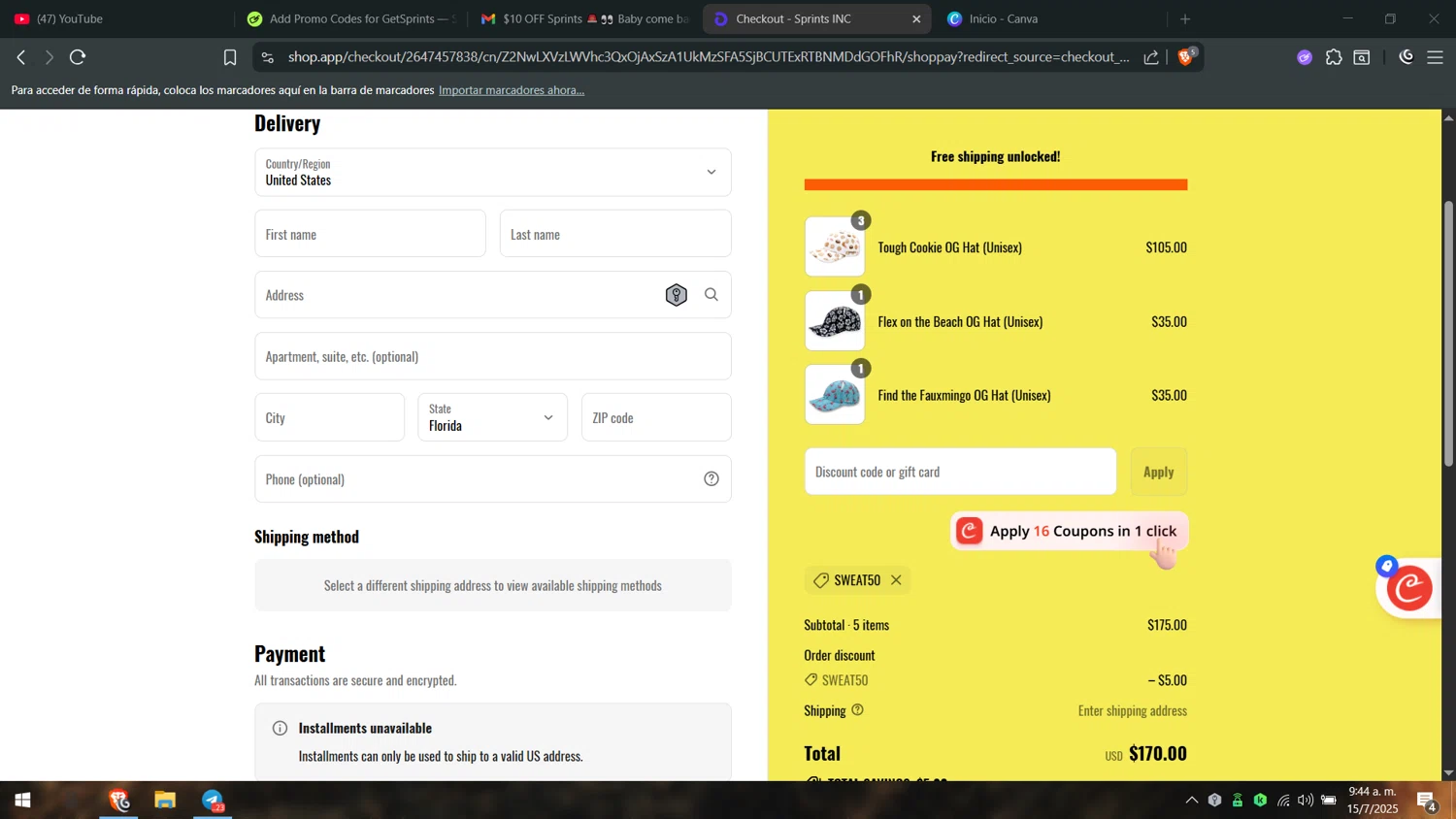The image size is (1456, 819).
Task: Expand the State dropdown showing Florida
Action: (493, 417)
